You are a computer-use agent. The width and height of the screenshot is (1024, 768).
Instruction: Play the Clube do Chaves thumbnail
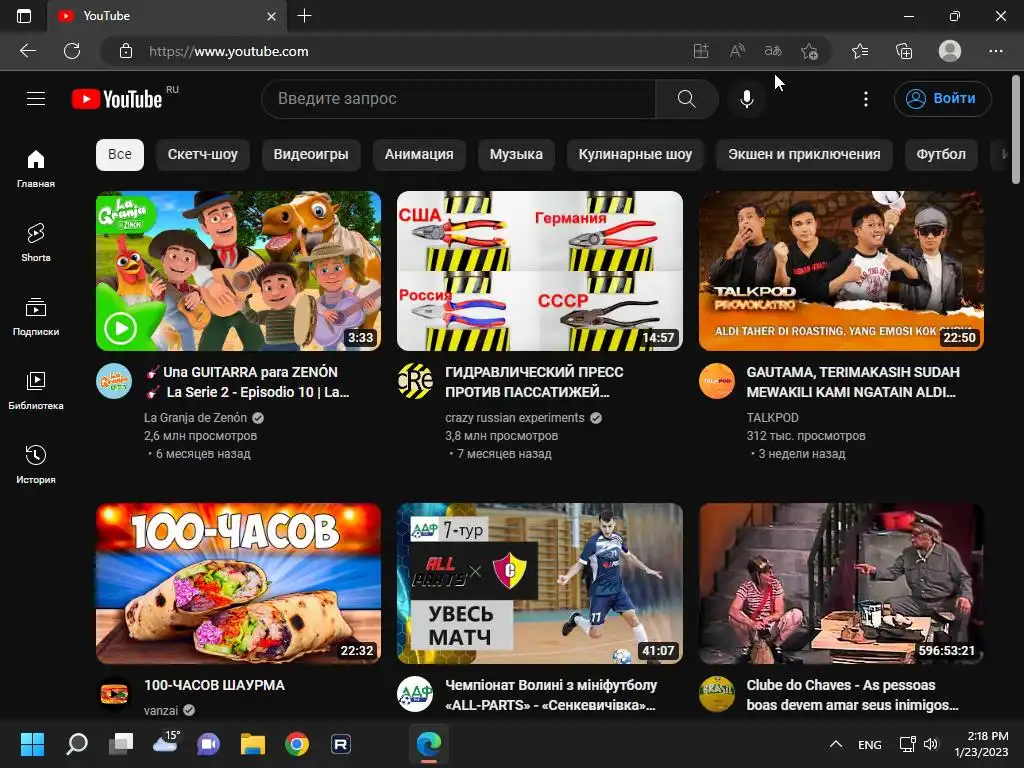(x=841, y=583)
